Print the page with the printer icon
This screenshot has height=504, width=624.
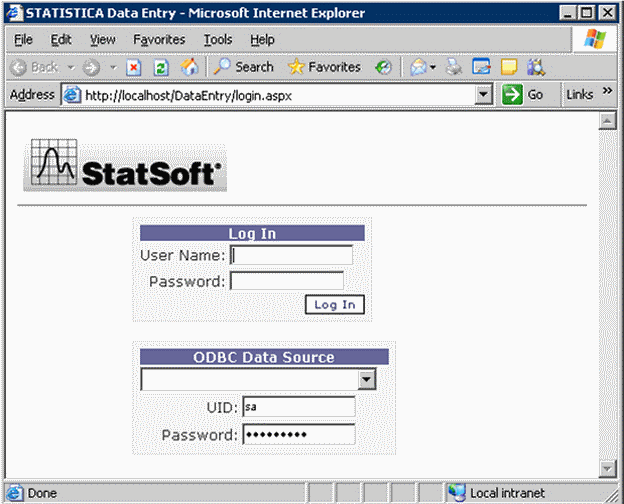pos(453,67)
